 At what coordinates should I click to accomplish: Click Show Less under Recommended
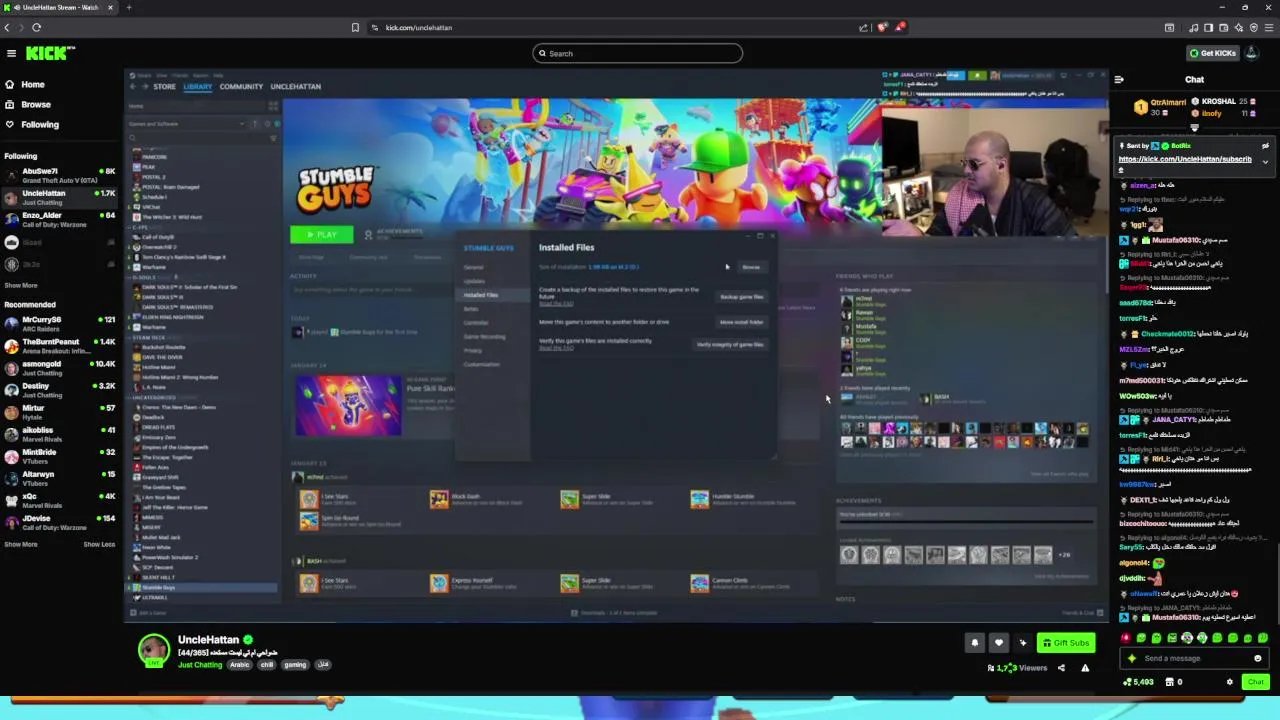pos(99,545)
